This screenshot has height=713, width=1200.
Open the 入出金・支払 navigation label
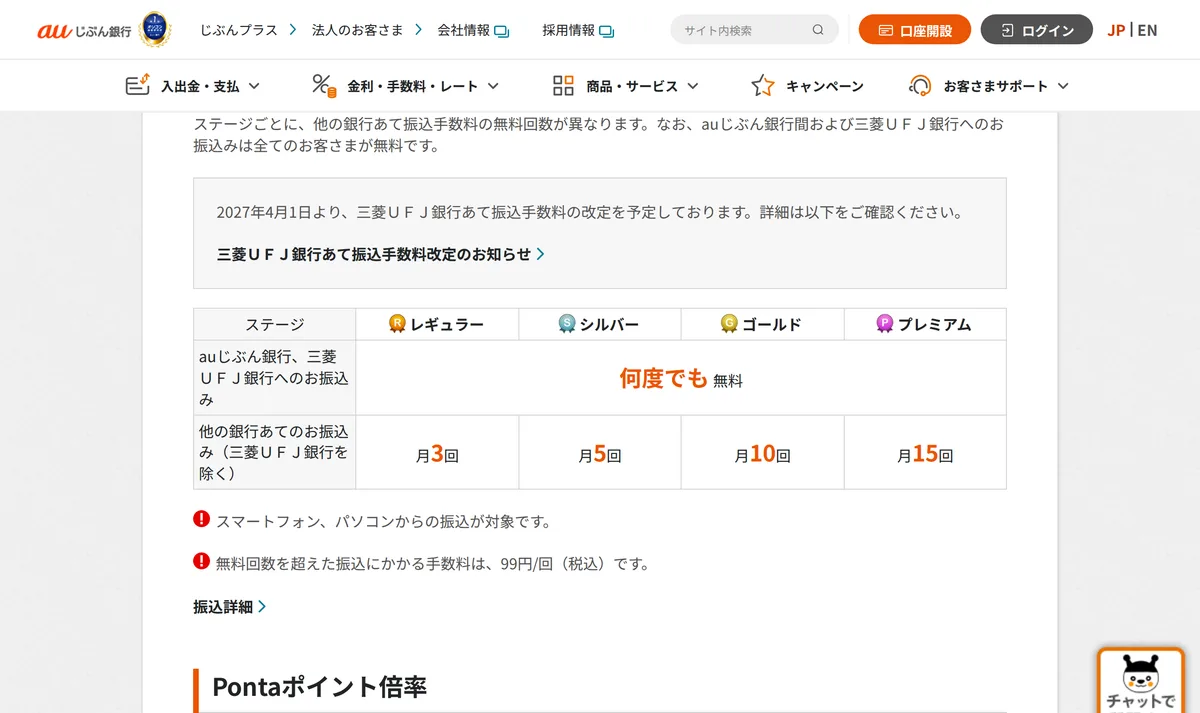(200, 86)
